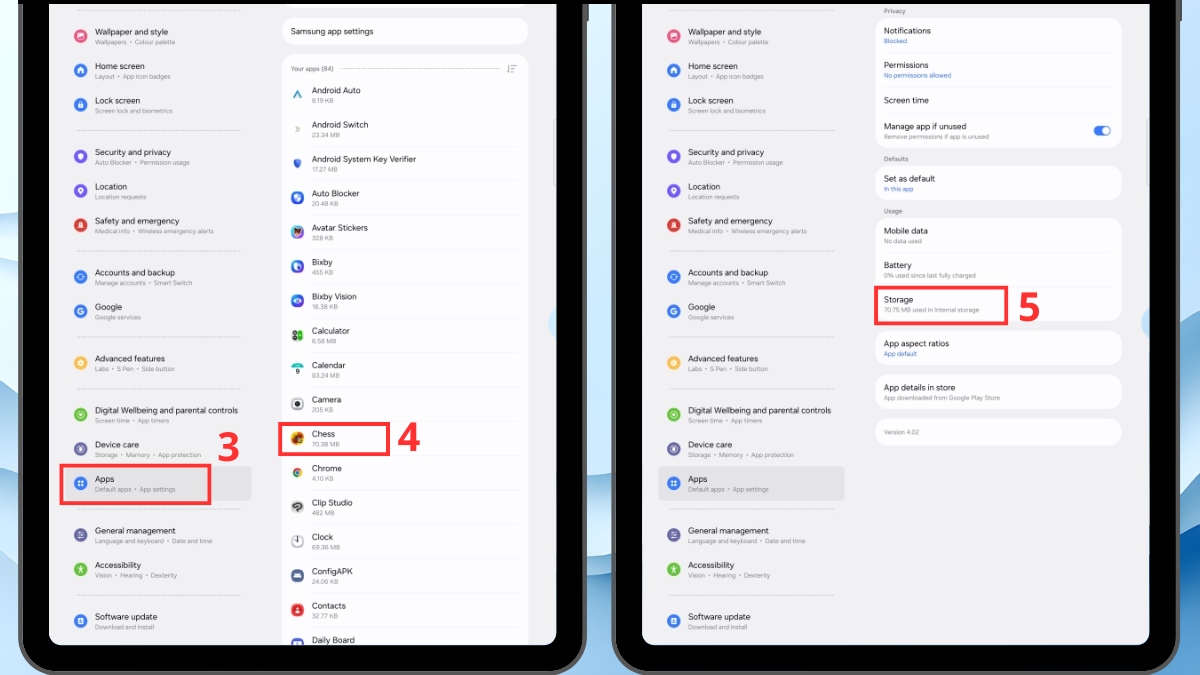This screenshot has width=1200, height=675.
Task: Tap Samsung app settings search field
Action: click(404, 31)
